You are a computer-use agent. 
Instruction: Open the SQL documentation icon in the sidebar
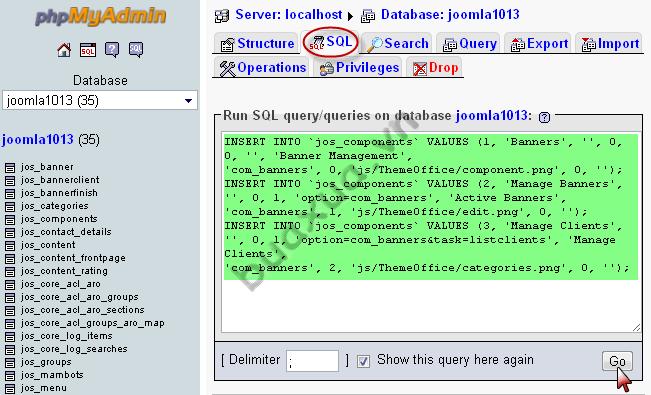(x=136, y=50)
